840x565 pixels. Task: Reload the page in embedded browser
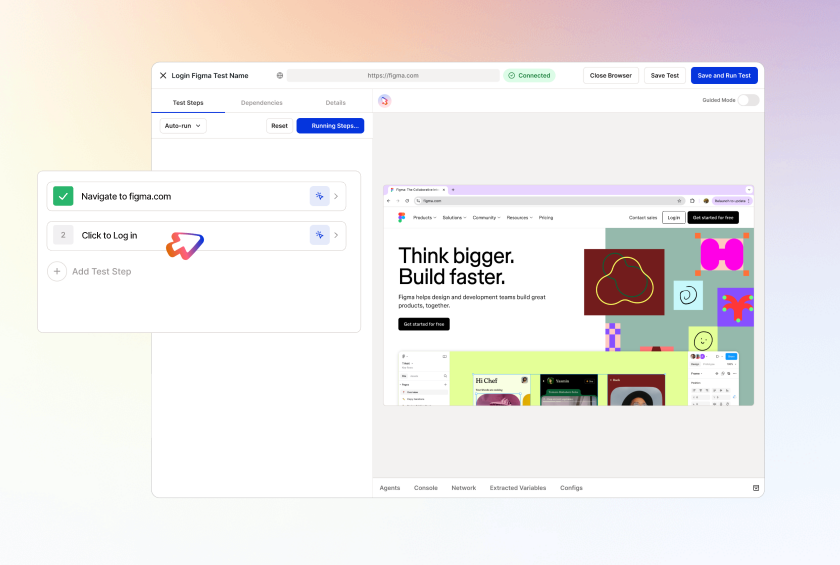pos(407,201)
